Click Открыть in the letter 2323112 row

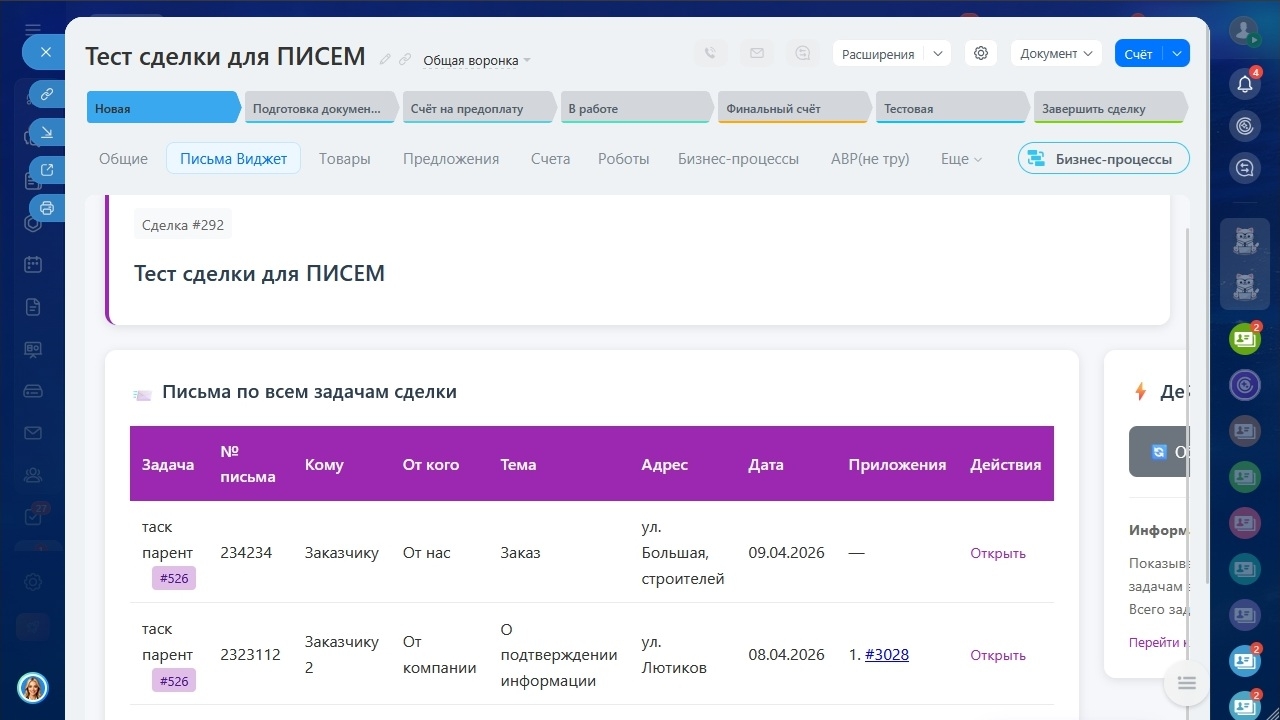pos(998,655)
